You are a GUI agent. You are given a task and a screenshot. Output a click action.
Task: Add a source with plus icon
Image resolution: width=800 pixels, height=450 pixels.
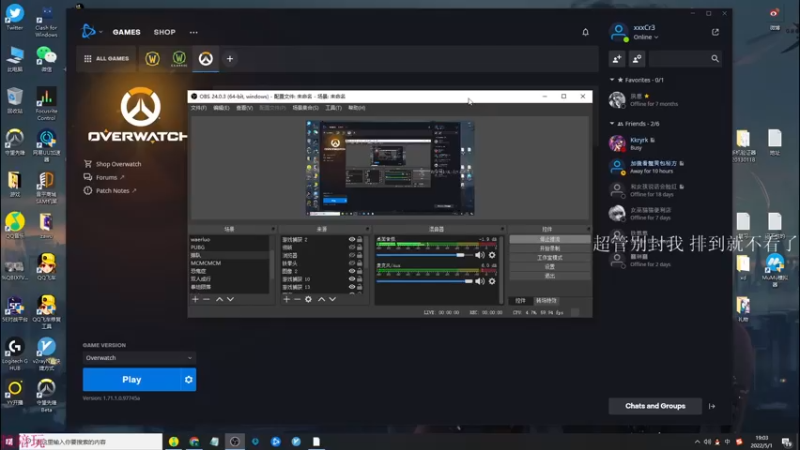[286, 299]
